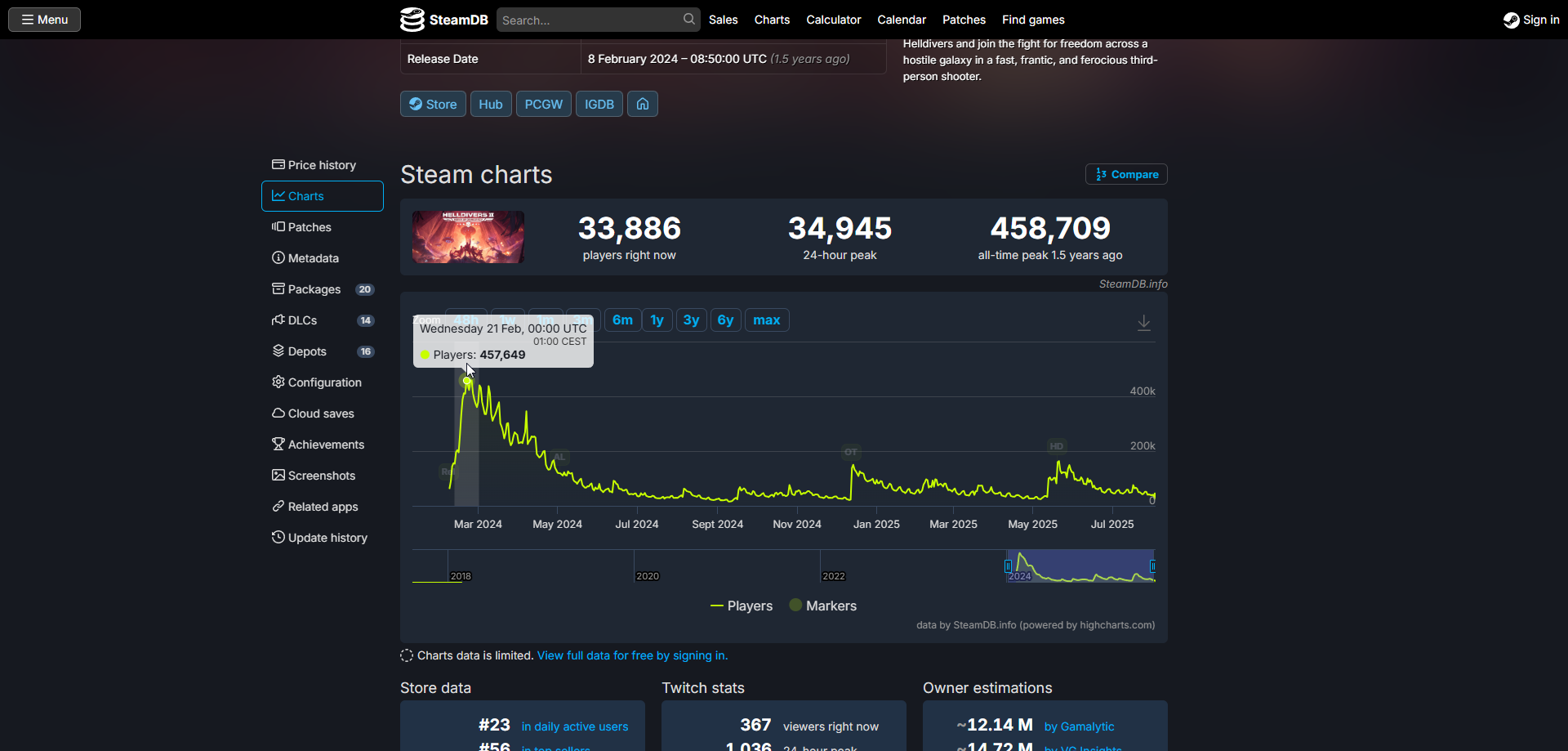Open the Charts top navigation item
This screenshot has height=751, width=1568.
click(772, 20)
